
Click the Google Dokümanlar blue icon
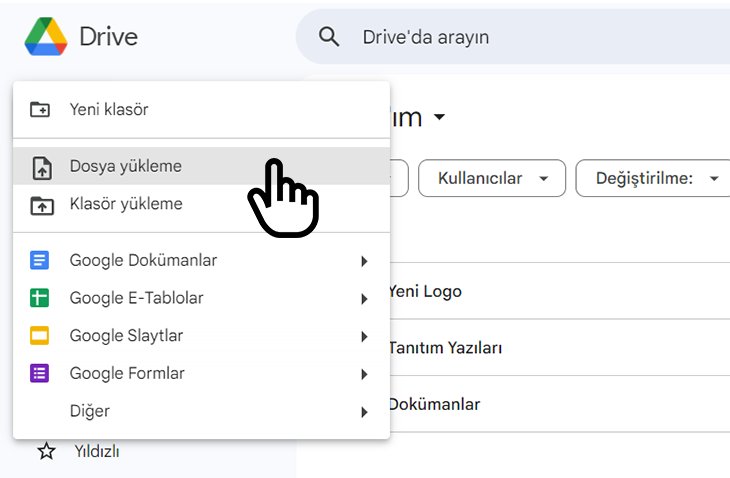click(40, 260)
